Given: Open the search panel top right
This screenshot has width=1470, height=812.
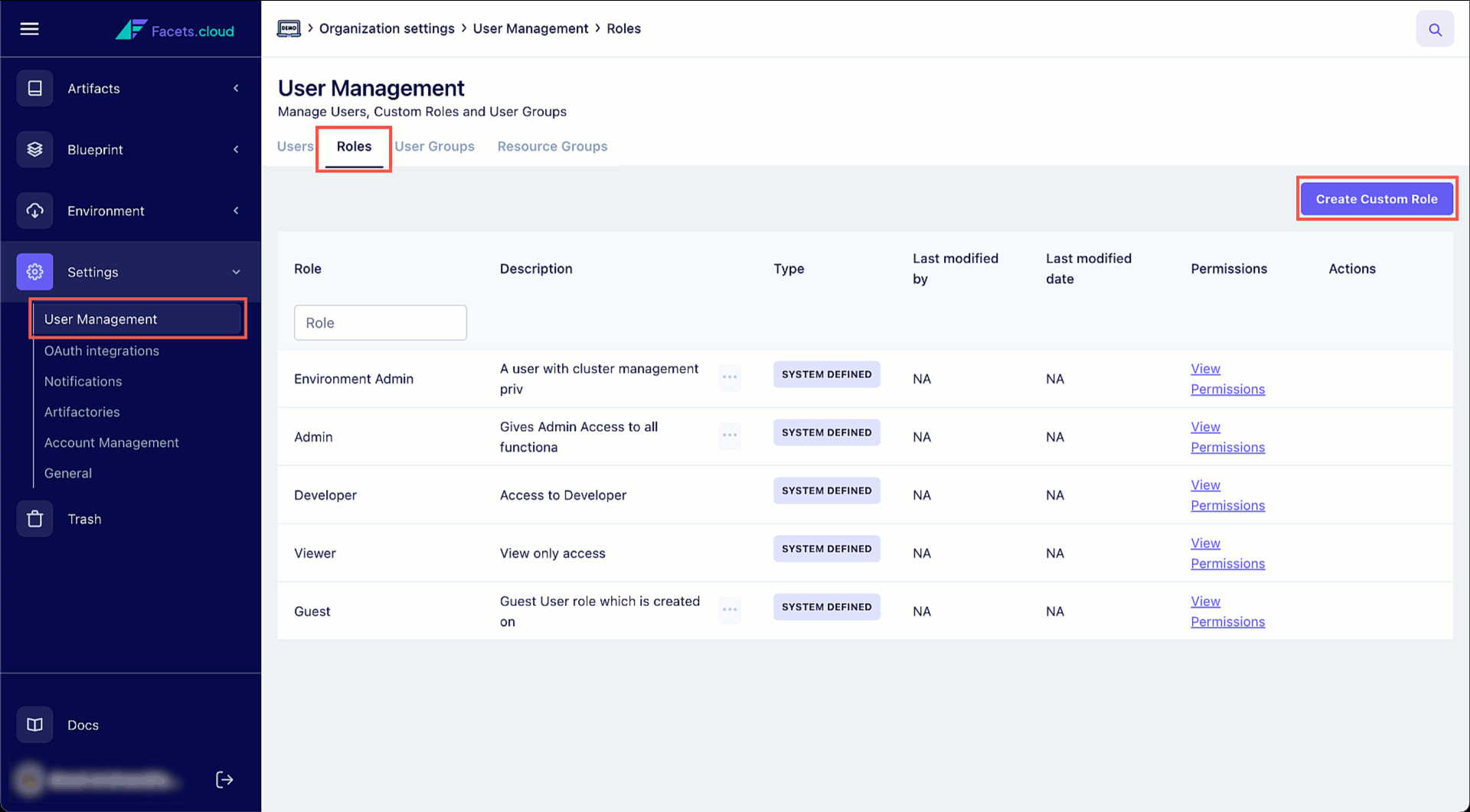Looking at the screenshot, I should [1435, 28].
